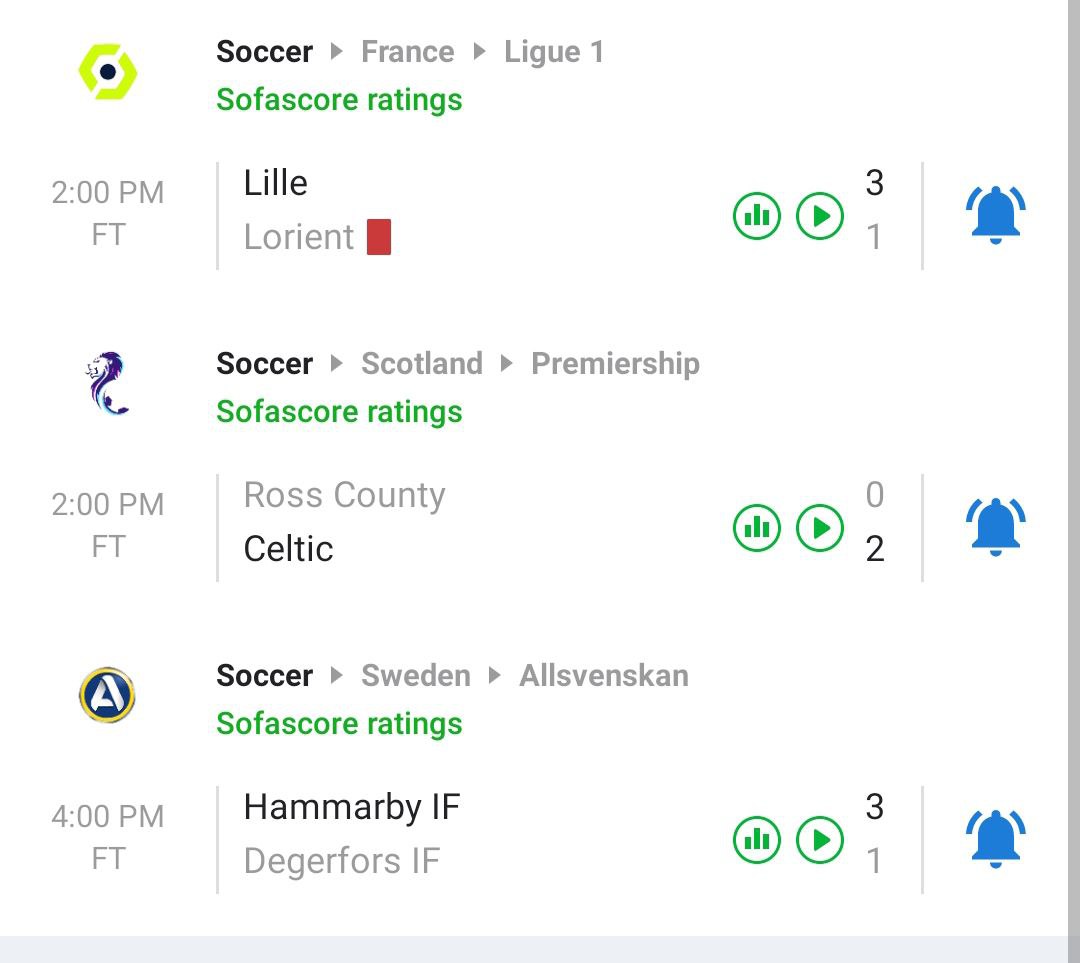Toggle notification bell for Lille match
The width and height of the screenshot is (1080, 963).
click(995, 216)
